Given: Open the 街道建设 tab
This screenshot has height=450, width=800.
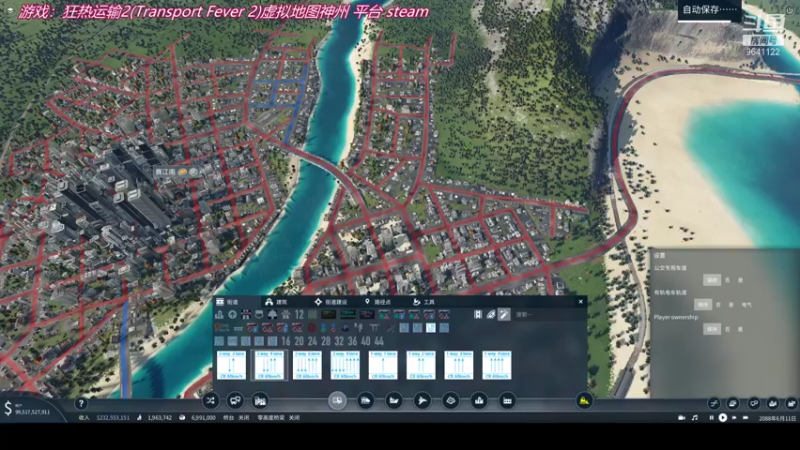Looking at the screenshot, I should coord(331,302).
